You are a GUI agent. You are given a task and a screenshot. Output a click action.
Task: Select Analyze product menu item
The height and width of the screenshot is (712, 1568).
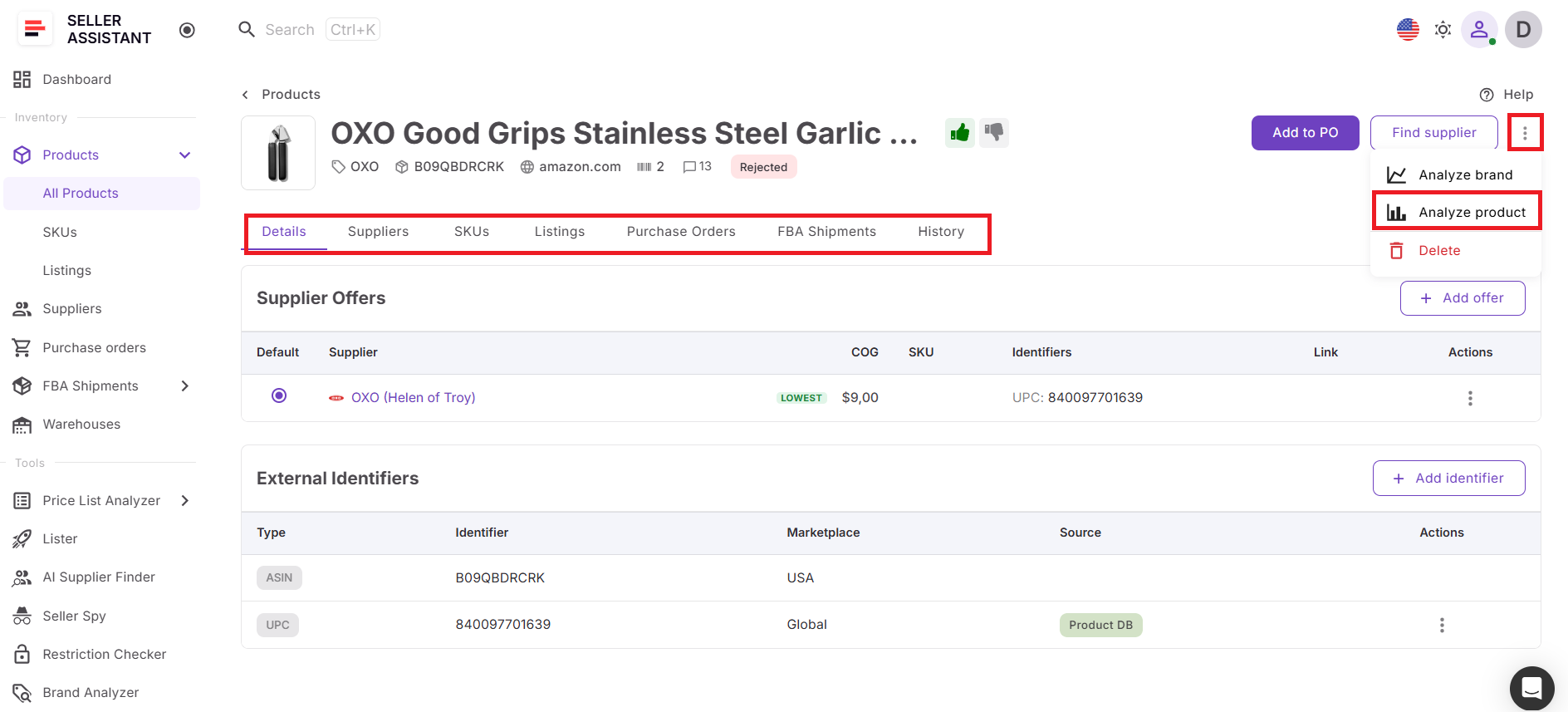[1455, 212]
